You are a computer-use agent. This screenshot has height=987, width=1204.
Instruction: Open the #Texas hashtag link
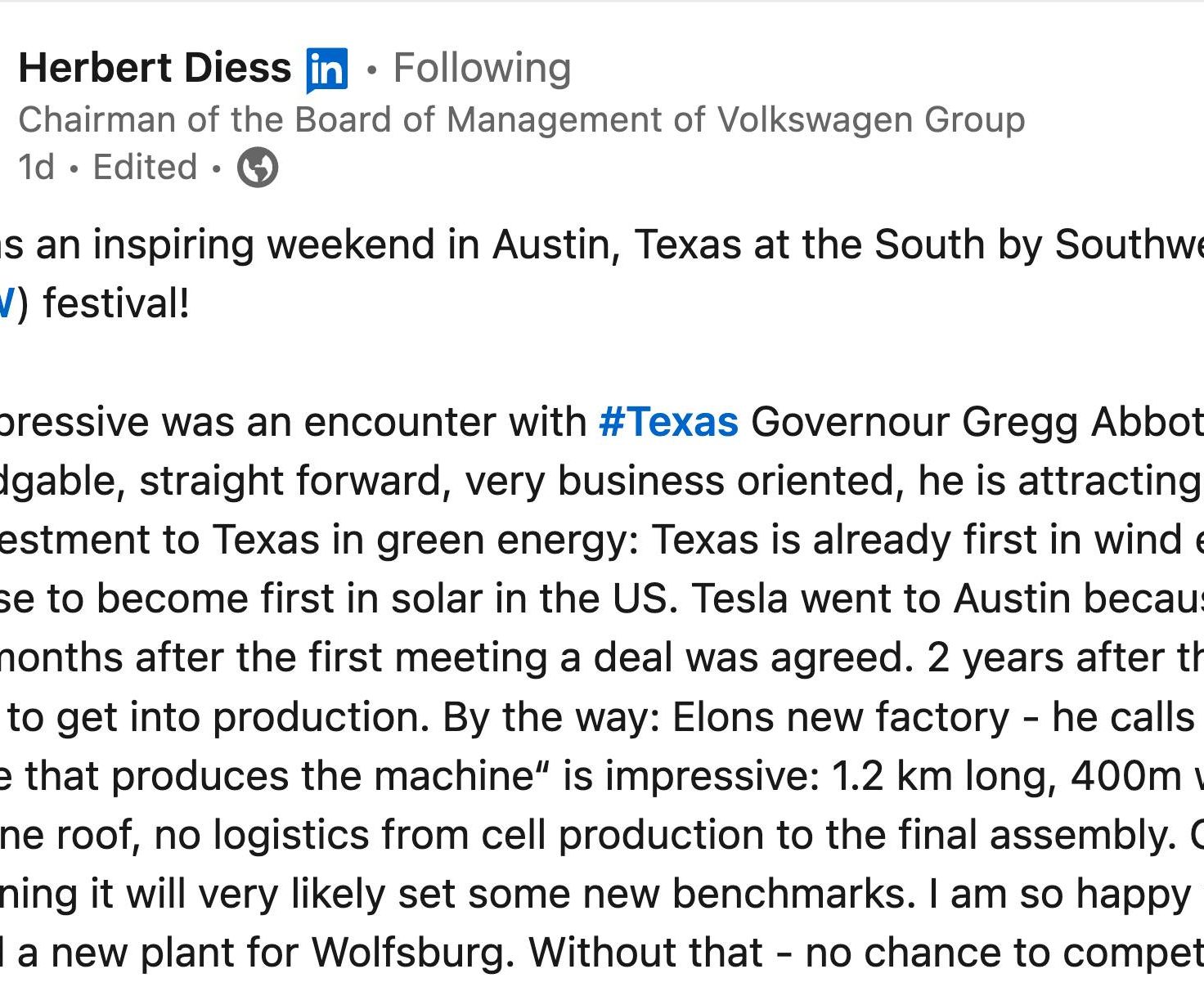point(668,422)
